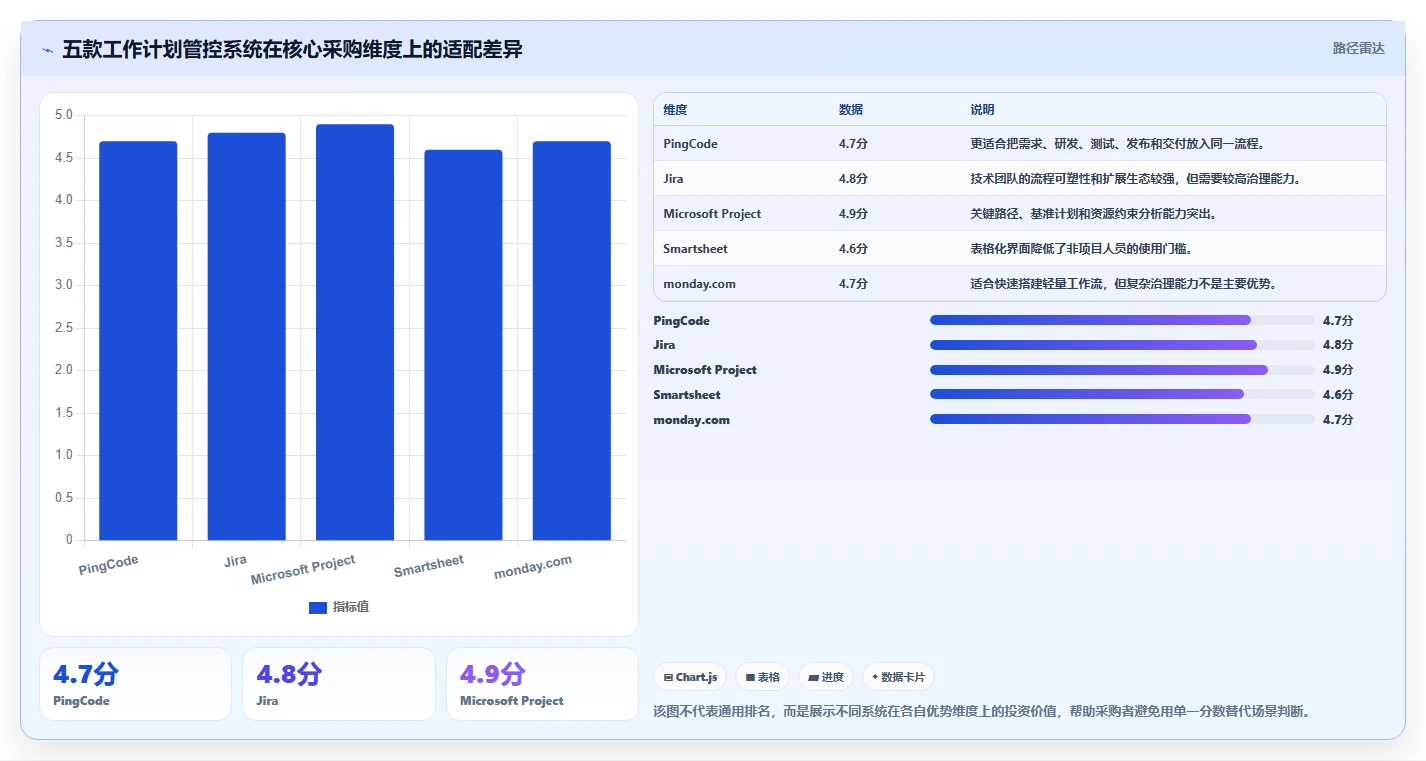Click the monday.com progress bar
Screen dimensions: 1426x761
tap(1122, 420)
